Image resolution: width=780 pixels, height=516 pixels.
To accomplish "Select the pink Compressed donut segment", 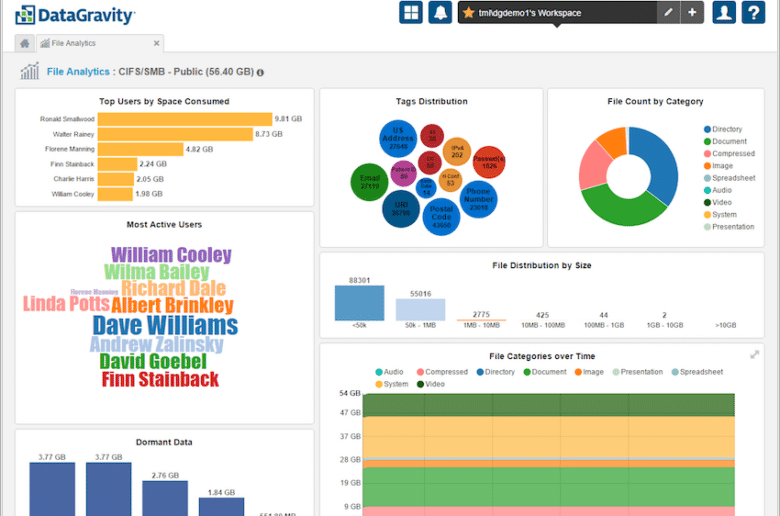I will pyautogui.click(x=594, y=166).
